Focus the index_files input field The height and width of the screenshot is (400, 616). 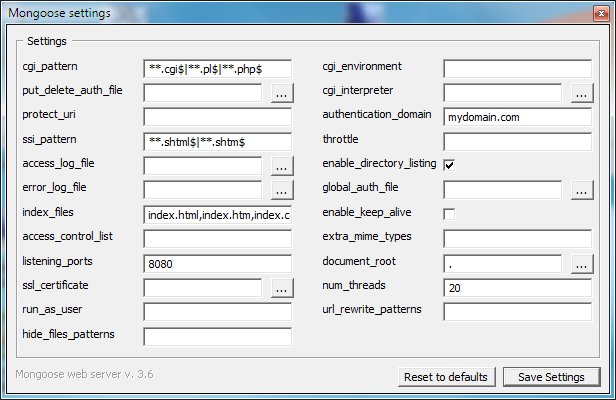(217, 214)
